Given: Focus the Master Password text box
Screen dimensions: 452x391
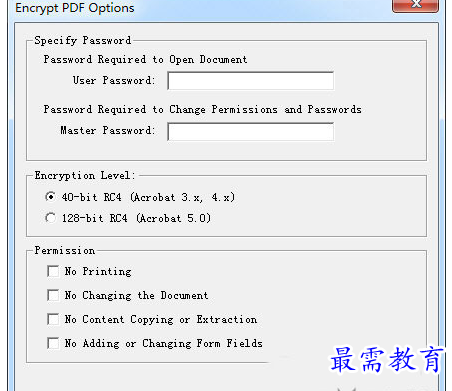Looking at the screenshot, I should pyautogui.click(x=250, y=132).
